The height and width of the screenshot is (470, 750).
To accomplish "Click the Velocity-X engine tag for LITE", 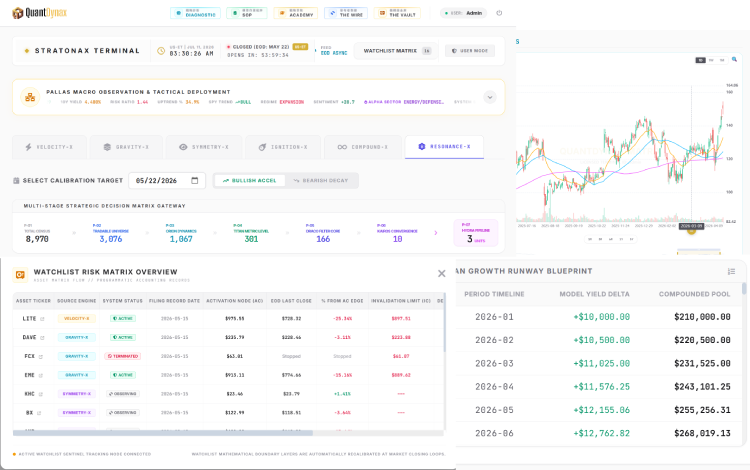I will pyautogui.click(x=77, y=318).
